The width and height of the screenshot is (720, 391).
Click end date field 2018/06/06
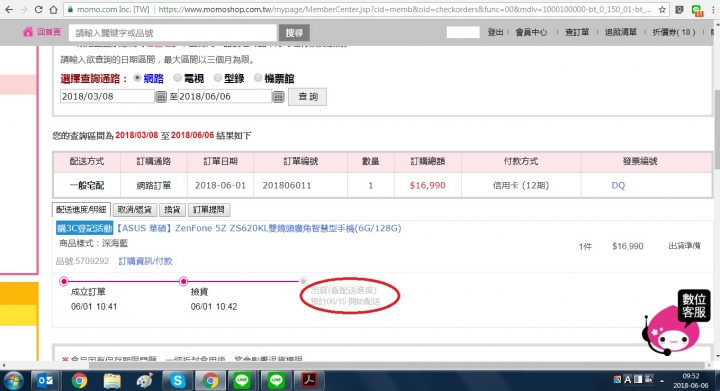click(225, 96)
